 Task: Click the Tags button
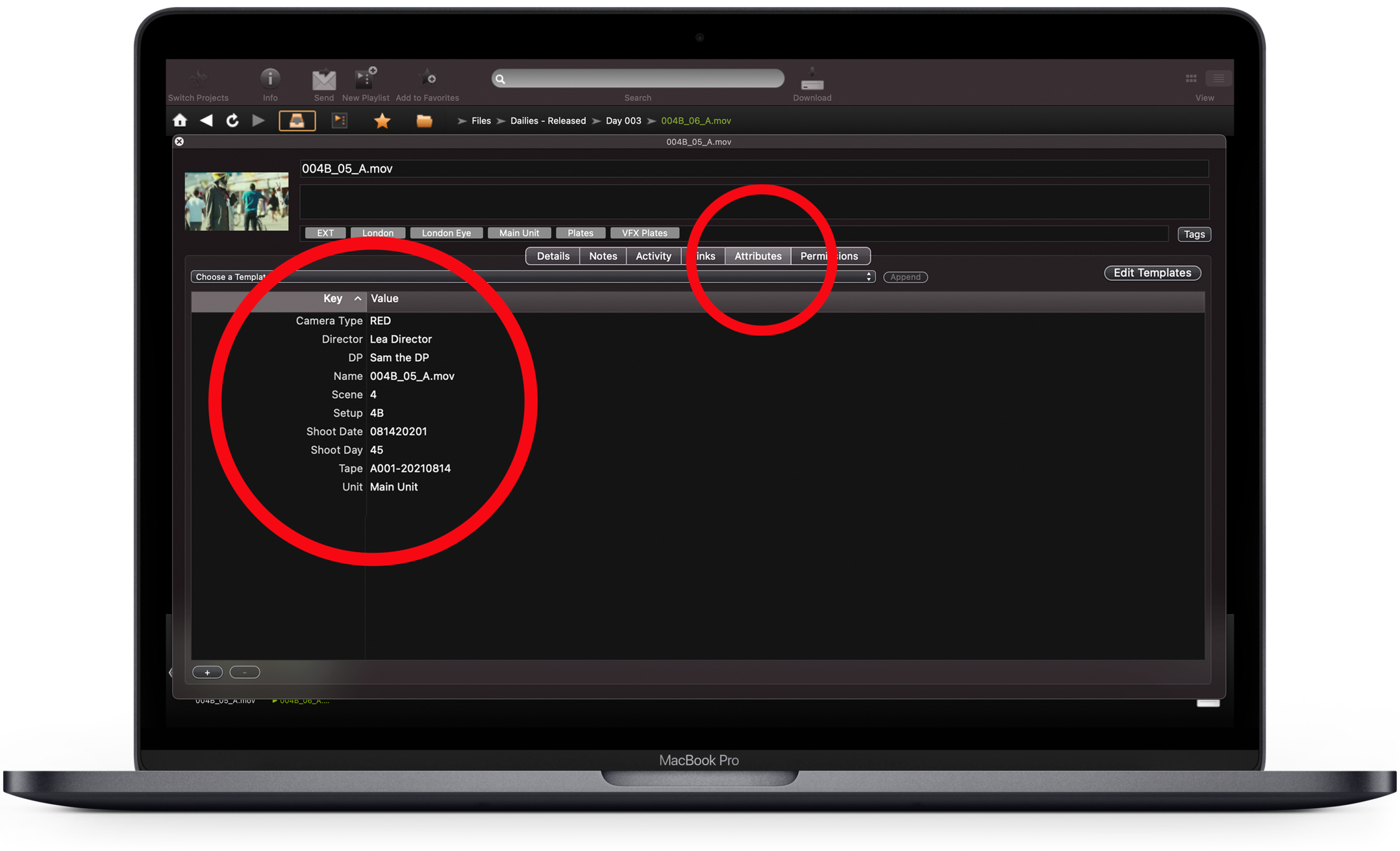(x=1194, y=235)
